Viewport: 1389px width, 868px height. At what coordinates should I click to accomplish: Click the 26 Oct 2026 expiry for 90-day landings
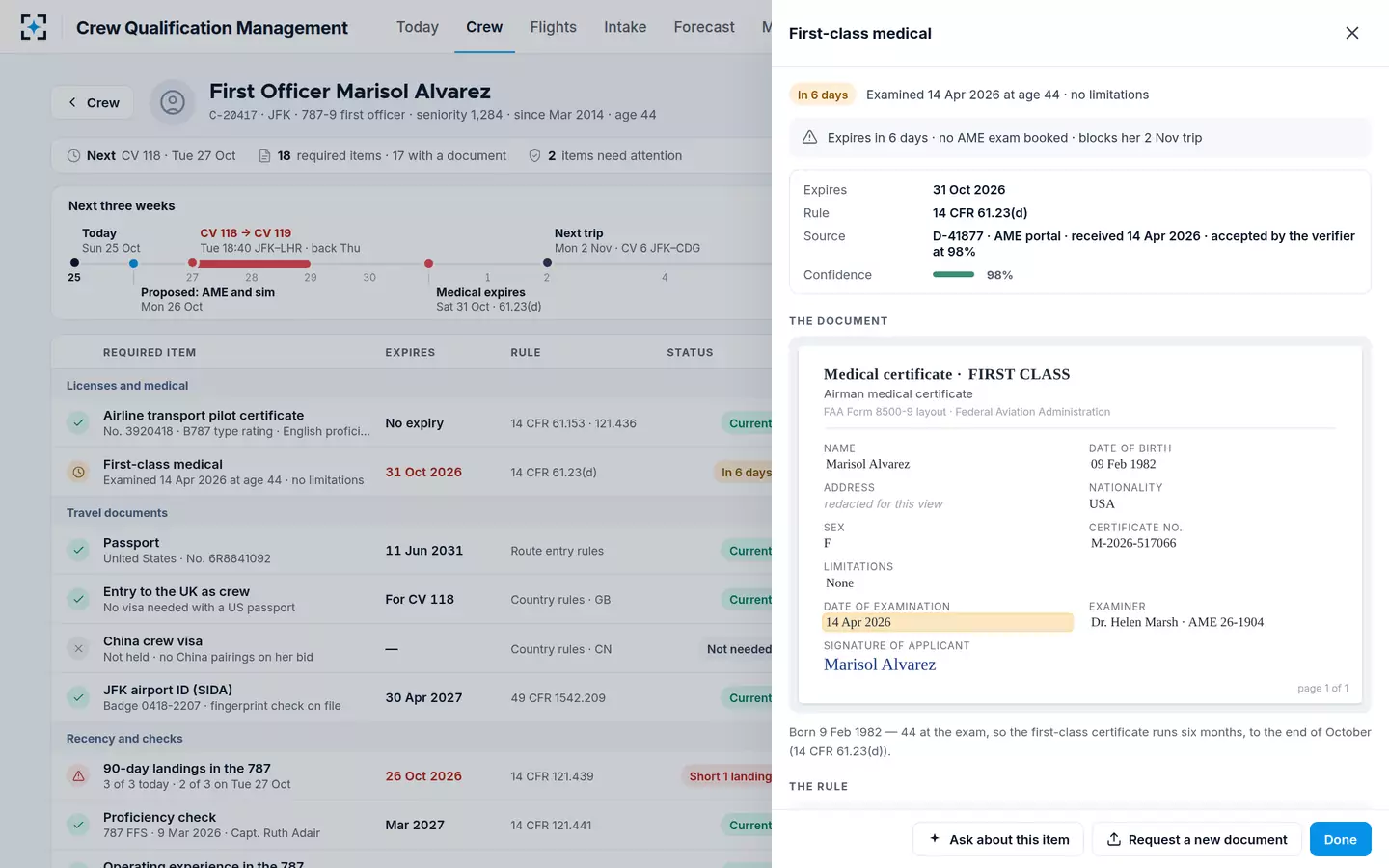(x=423, y=775)
